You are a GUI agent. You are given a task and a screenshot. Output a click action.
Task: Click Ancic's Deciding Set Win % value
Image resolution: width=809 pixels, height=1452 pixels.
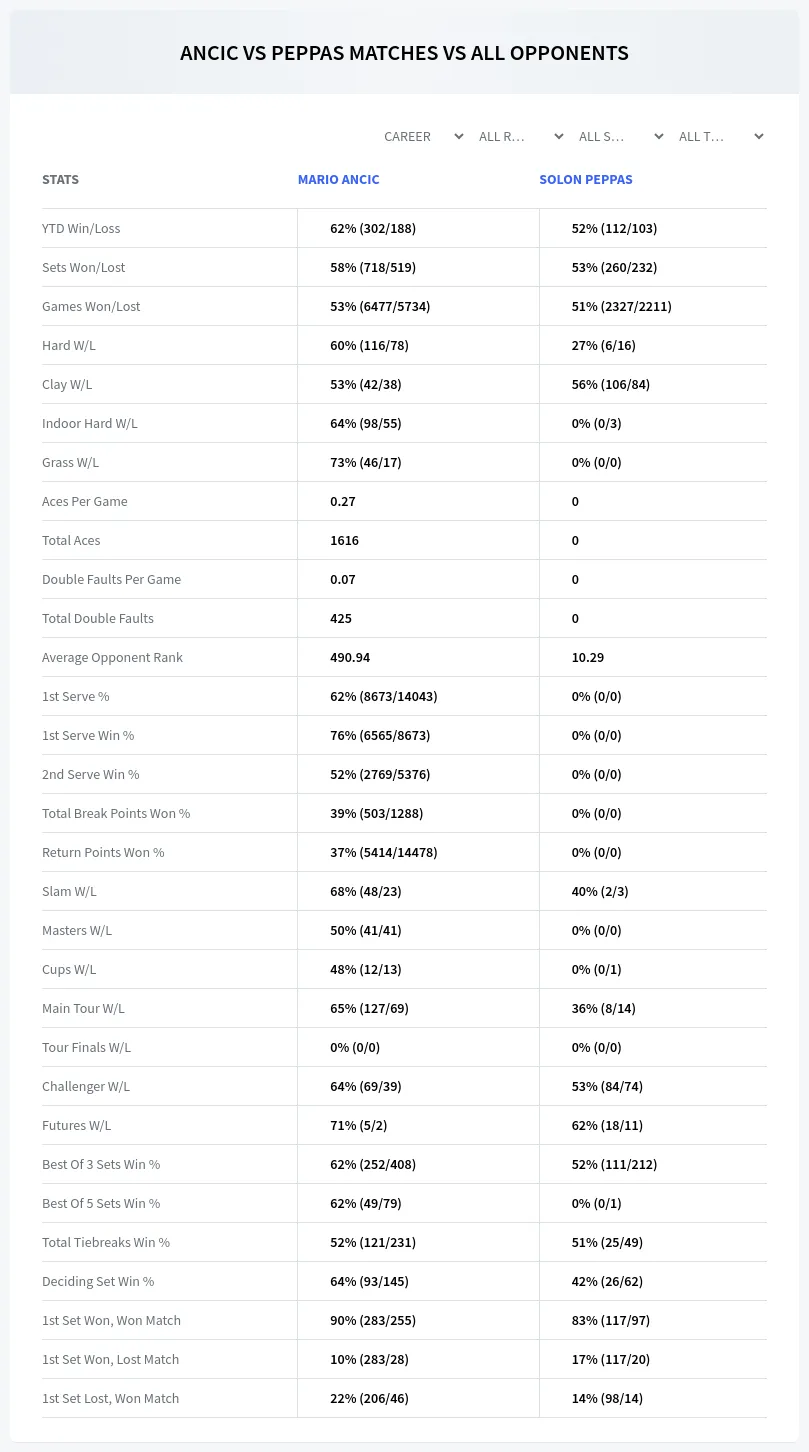click(370, 1281)
